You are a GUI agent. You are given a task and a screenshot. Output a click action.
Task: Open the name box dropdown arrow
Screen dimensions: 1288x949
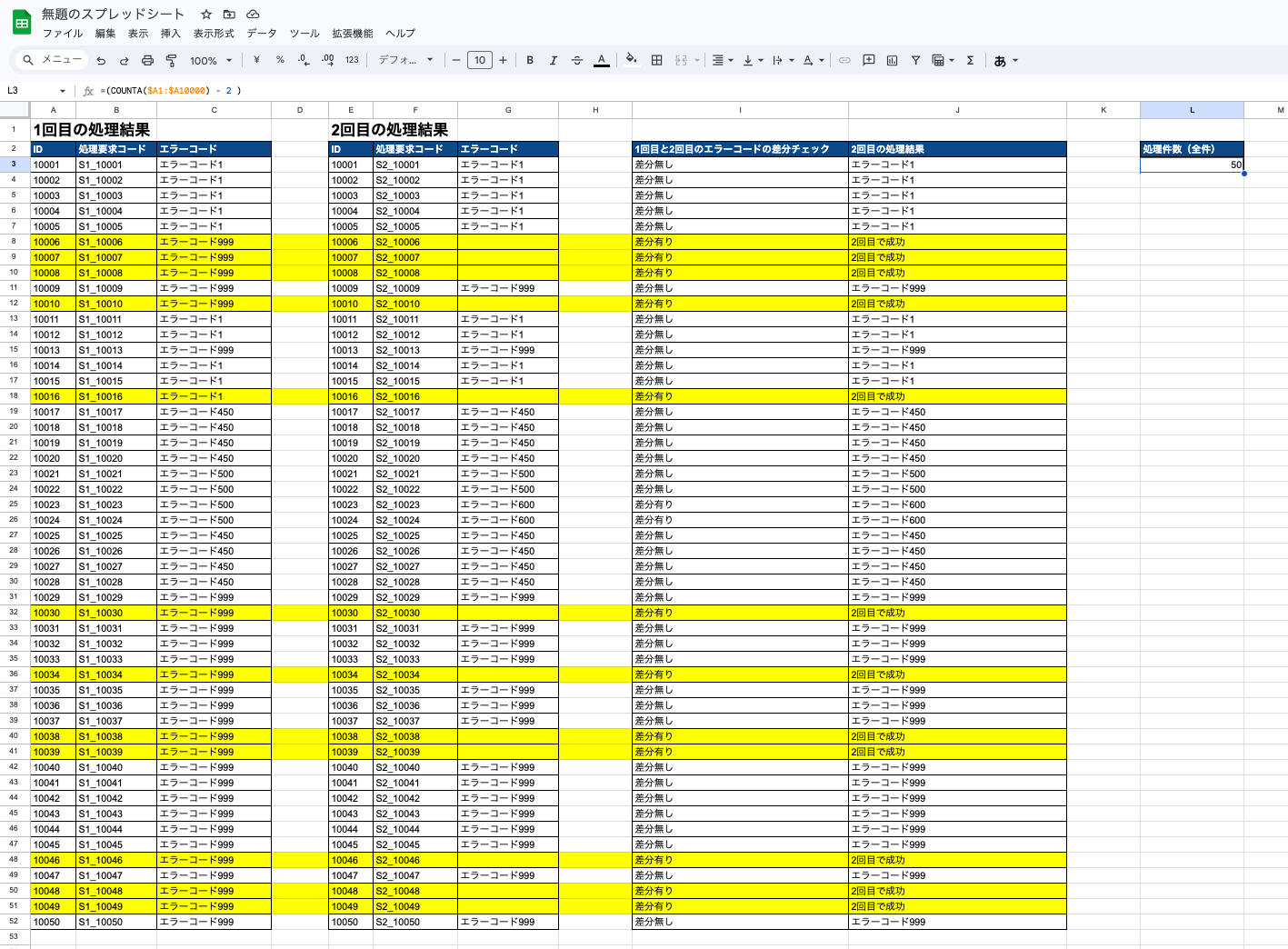click(63, 91)
